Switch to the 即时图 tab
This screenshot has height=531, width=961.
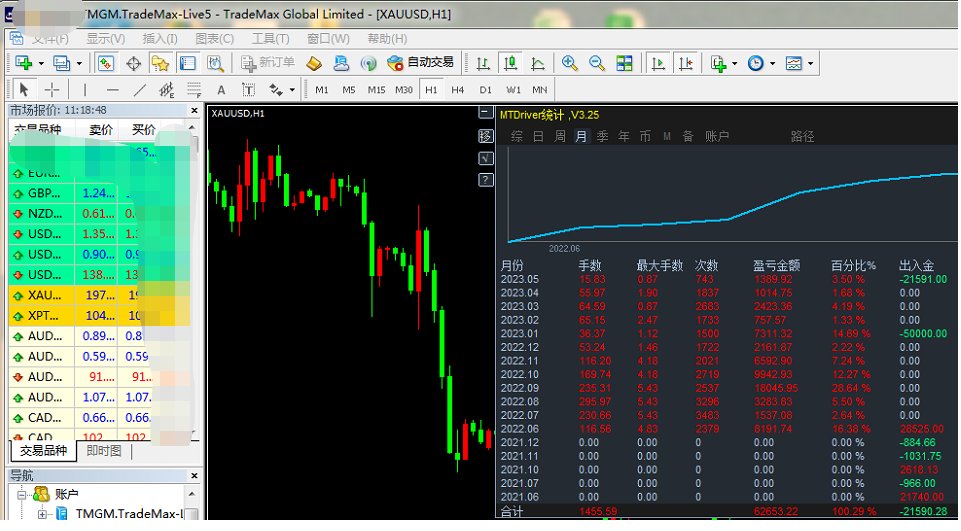point(104,451)
